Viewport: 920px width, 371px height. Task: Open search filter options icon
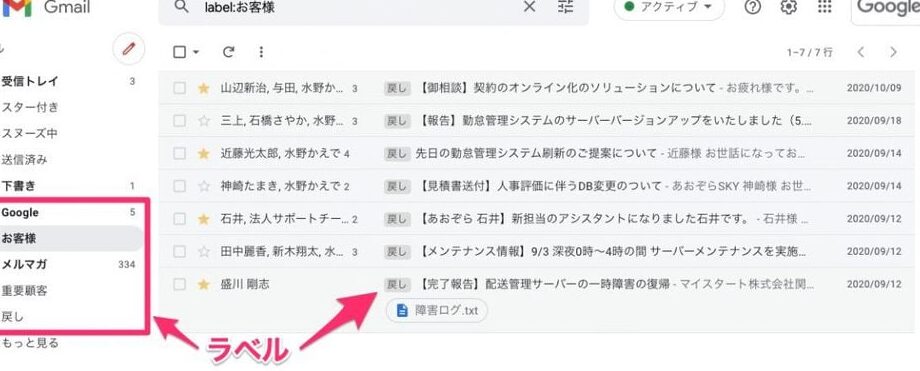566,7
